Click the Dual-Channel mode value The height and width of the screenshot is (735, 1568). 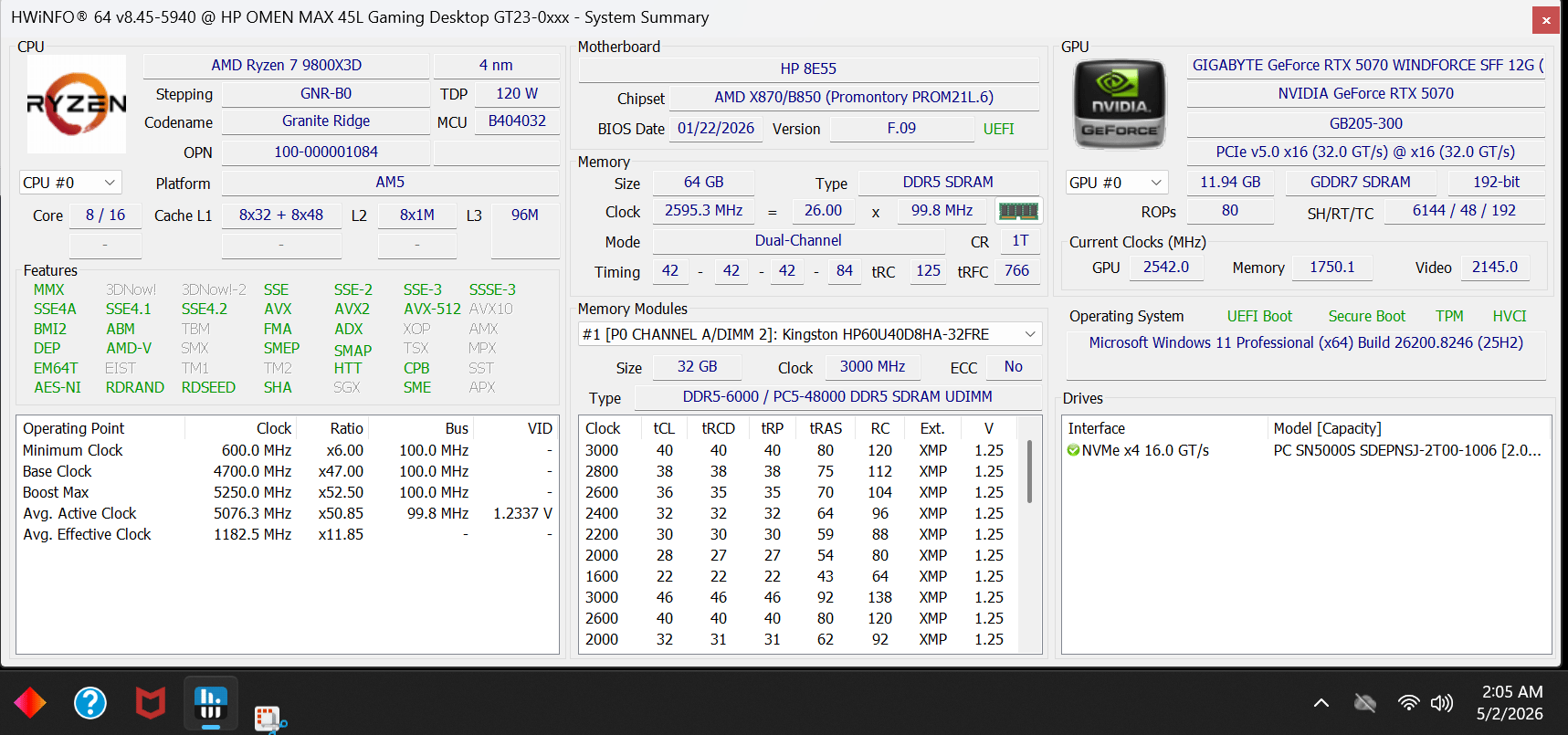(798, 241)
